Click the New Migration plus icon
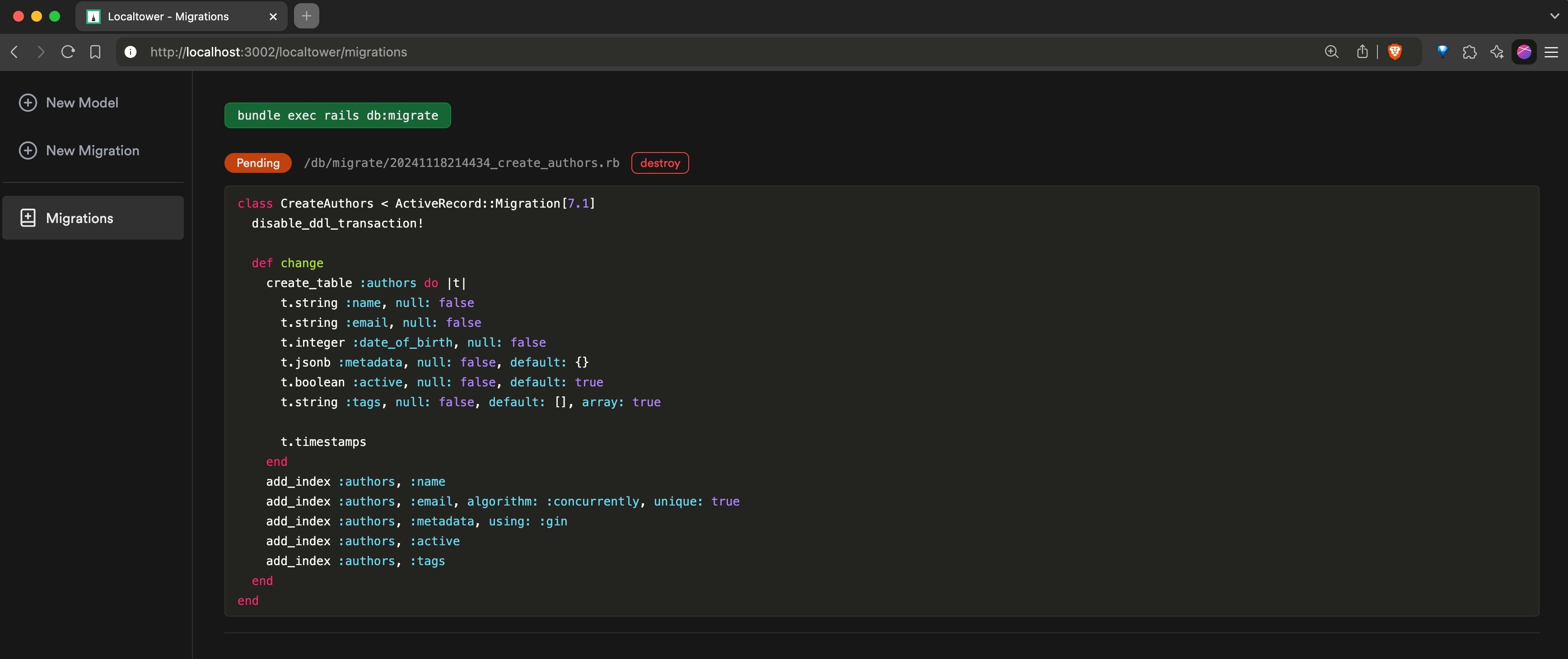Viewport: 1568px width, 659px height. pos(28,150)
